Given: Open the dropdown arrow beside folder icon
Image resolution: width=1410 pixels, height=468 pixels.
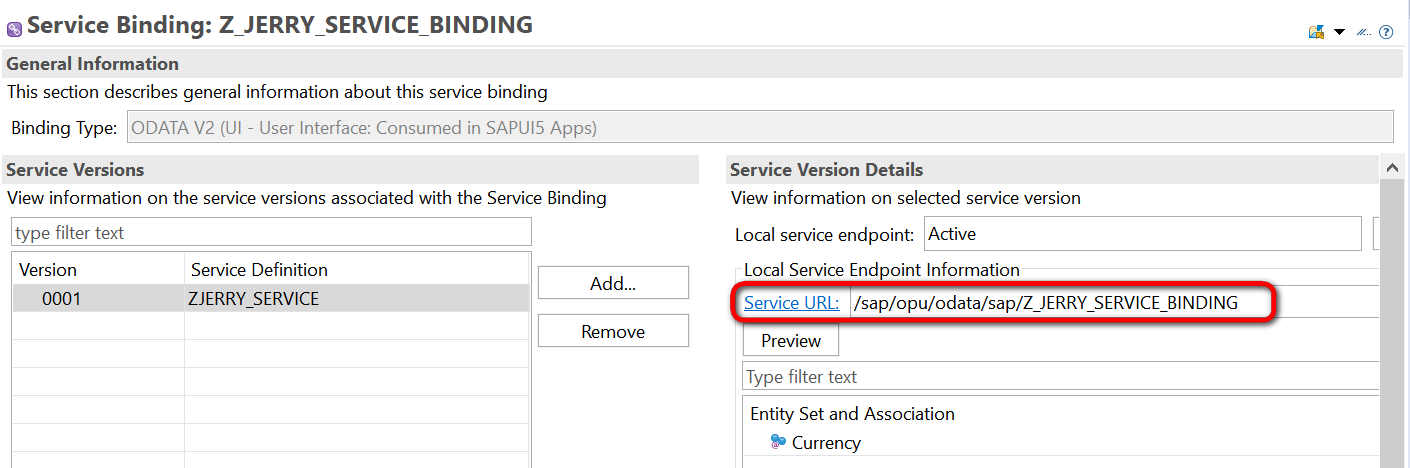Looking at the screenshot, I should pyautogui.click(x=1340, y=32).
